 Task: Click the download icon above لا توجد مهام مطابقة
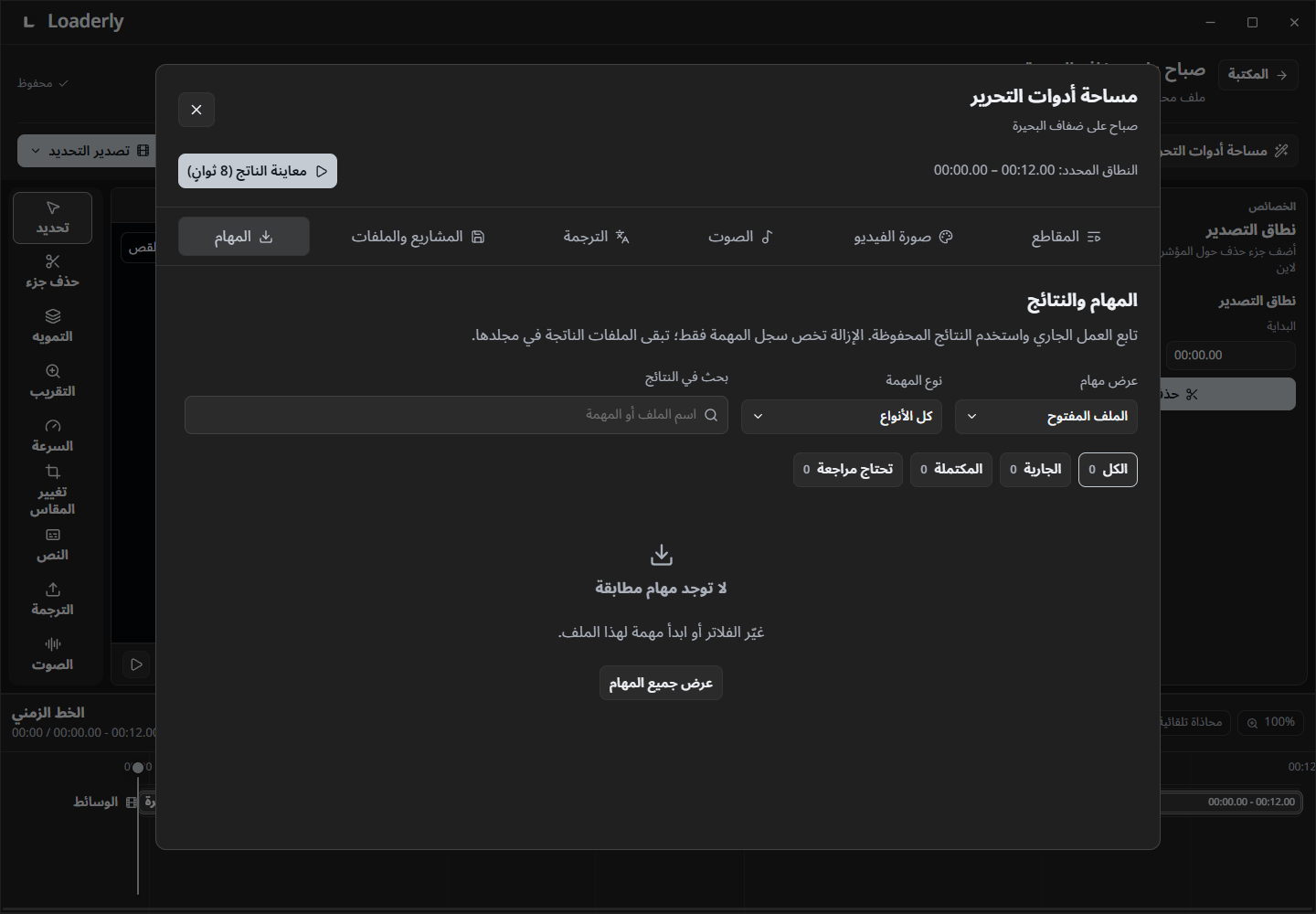pos(661,555)
